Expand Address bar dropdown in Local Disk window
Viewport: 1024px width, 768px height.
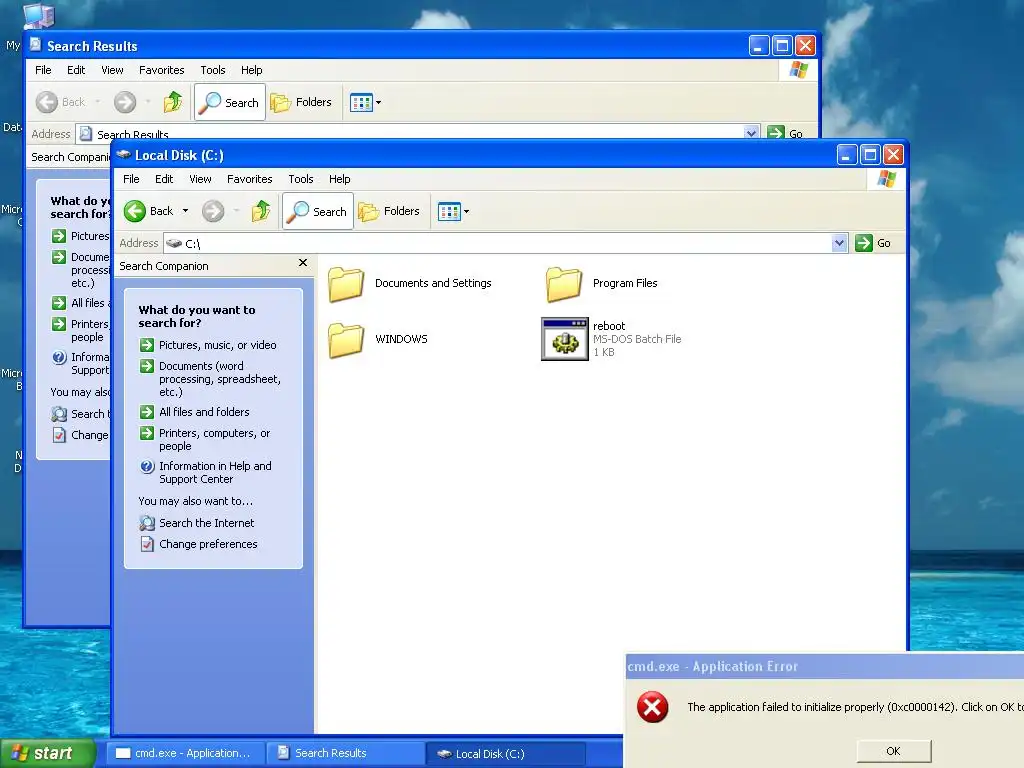pos(839,243)
